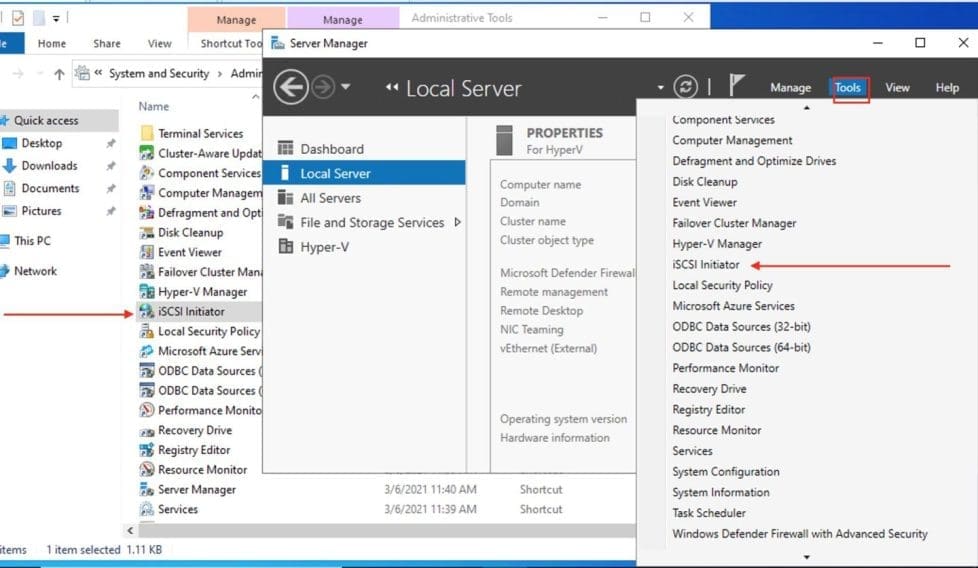Viewport: 978px width, 568px height.
Task: Click the notifications flag icon
Action: [737, 87]
